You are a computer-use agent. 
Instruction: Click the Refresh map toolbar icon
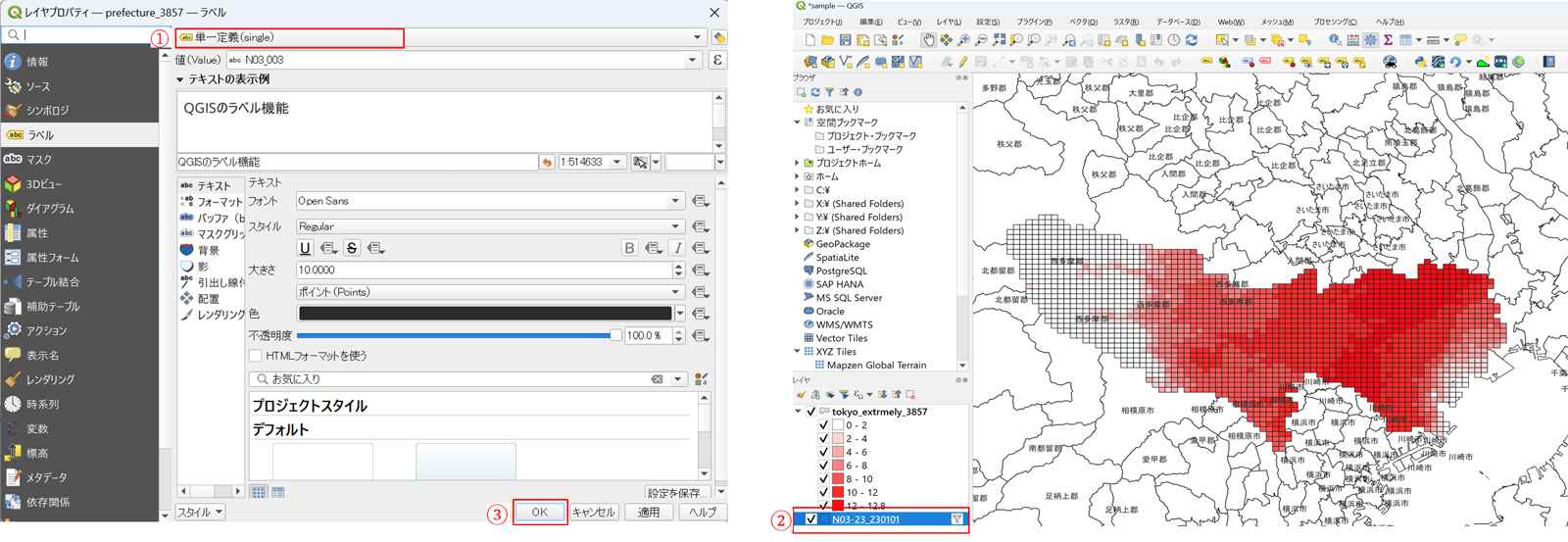(1192, 40)
